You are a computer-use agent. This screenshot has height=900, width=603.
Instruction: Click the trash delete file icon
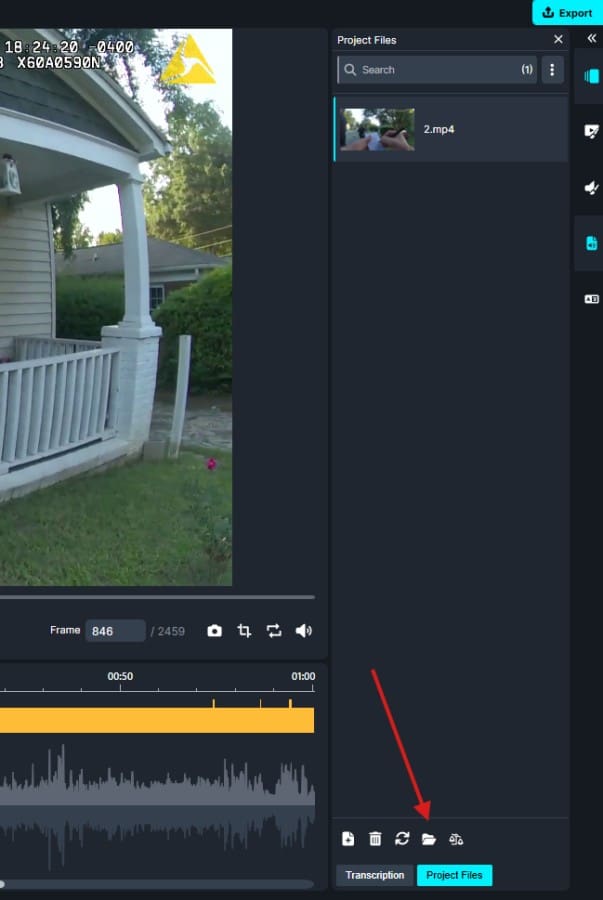click(x=375, y=839)
